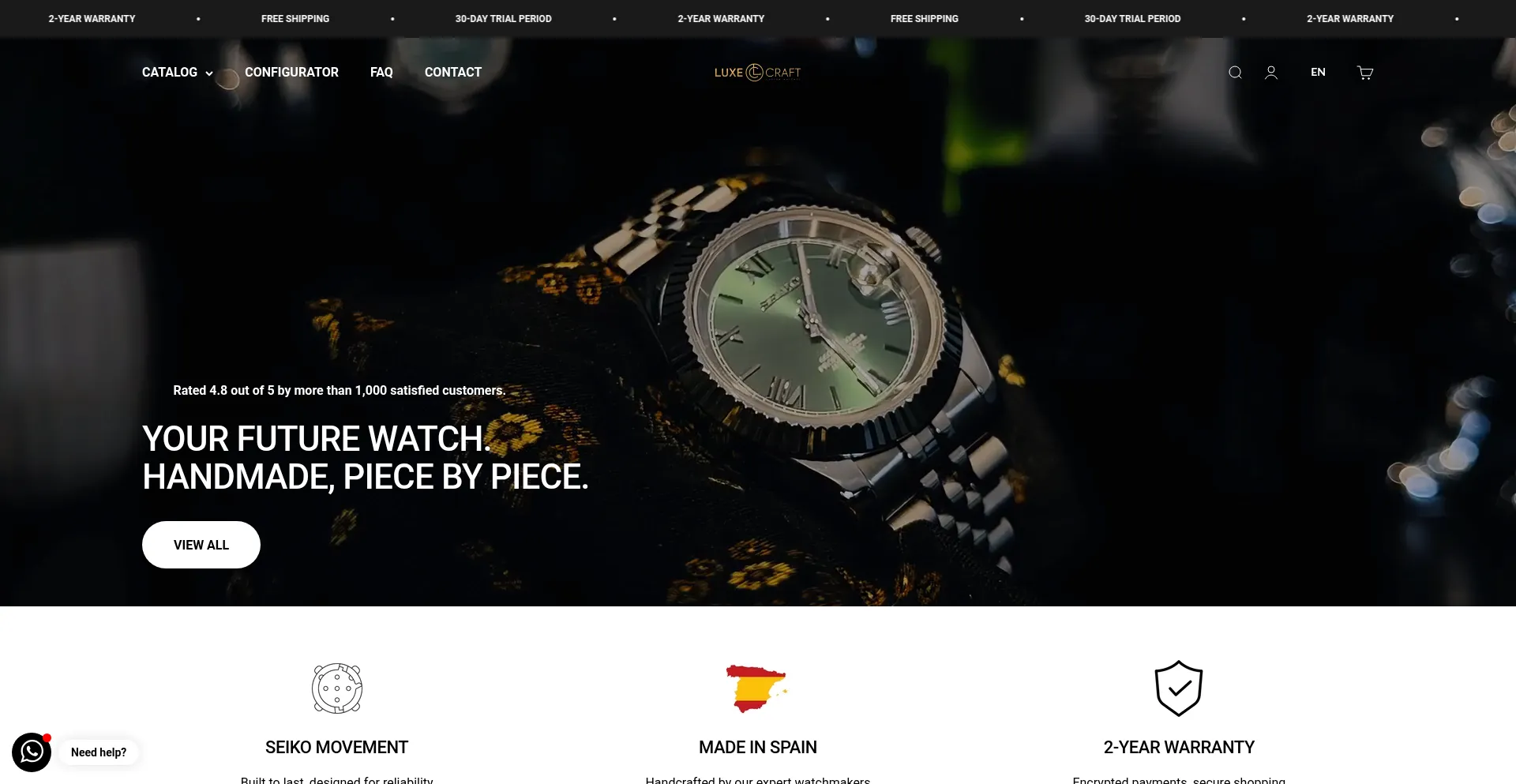Image resolution: width=1516 pixels, height=784 pixels.
Task: Click the LuxeCraft logo
Action: (757, 73)
